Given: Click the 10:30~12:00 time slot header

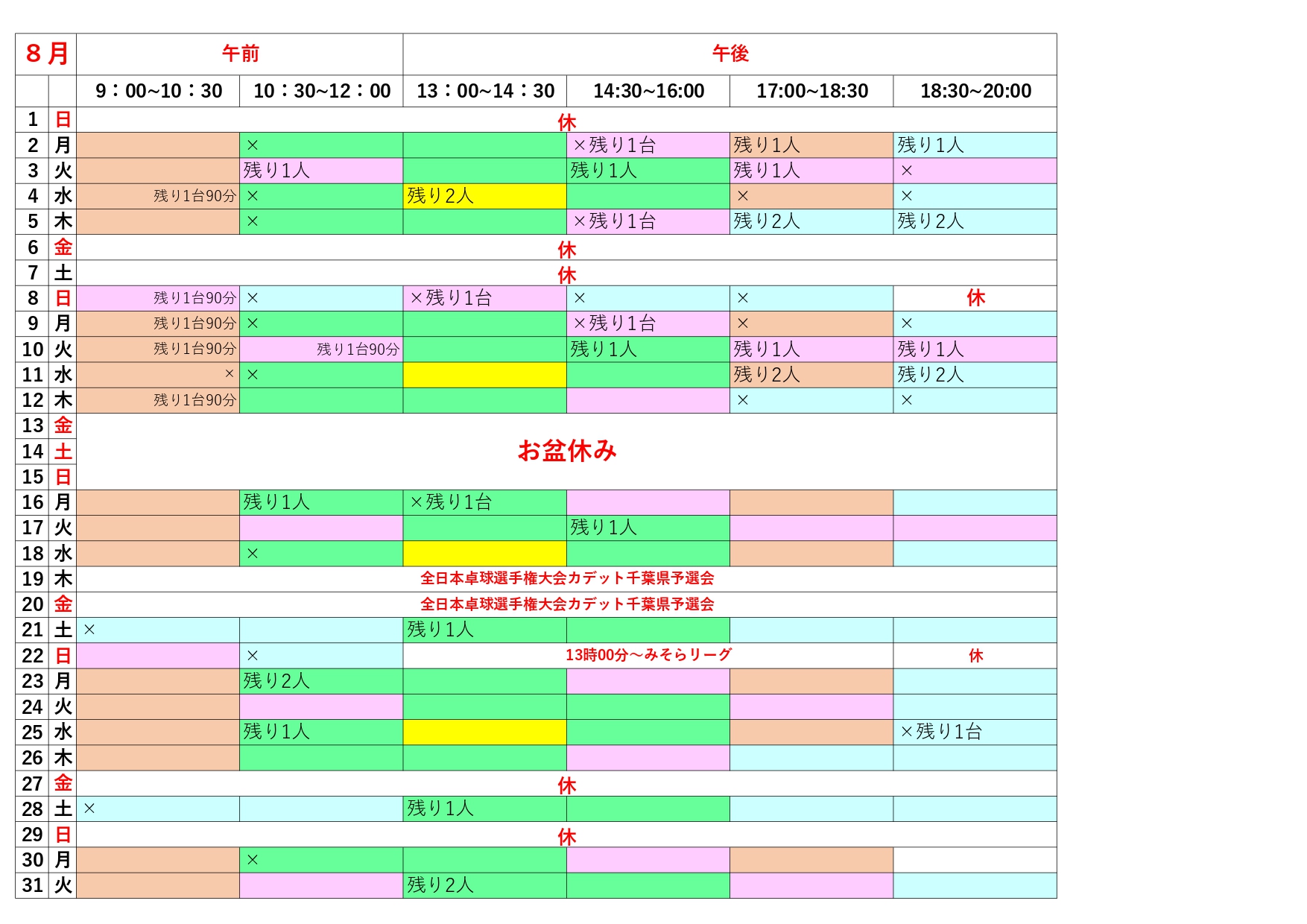Looking at the screenshot, I should click(x=322, y=91).
